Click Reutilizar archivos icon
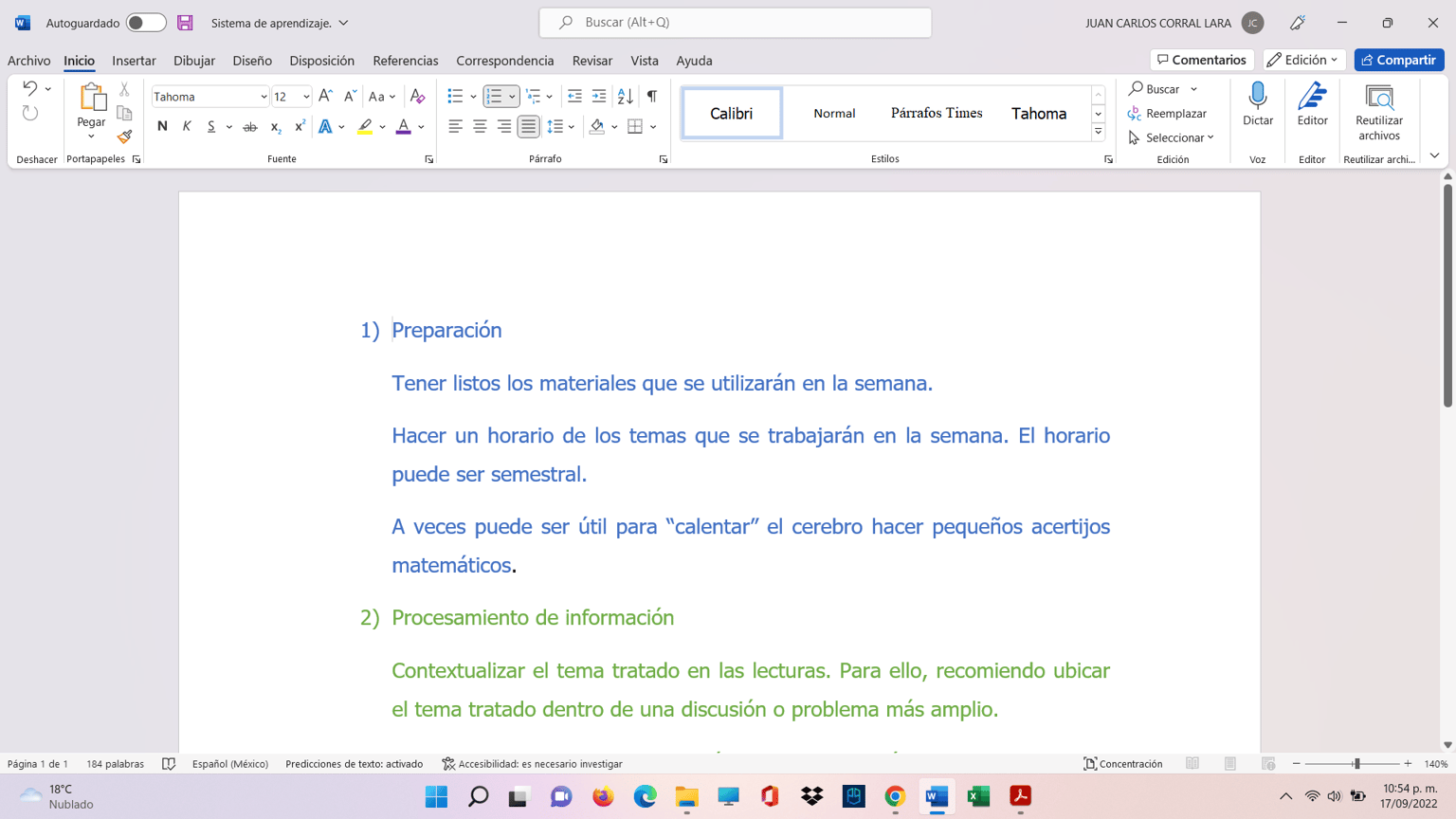 click(x=1379, y=97)
